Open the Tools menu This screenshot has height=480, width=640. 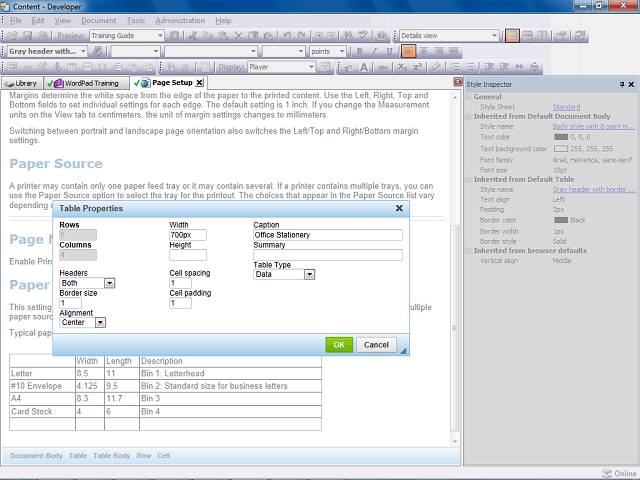(x=136, y=20)
